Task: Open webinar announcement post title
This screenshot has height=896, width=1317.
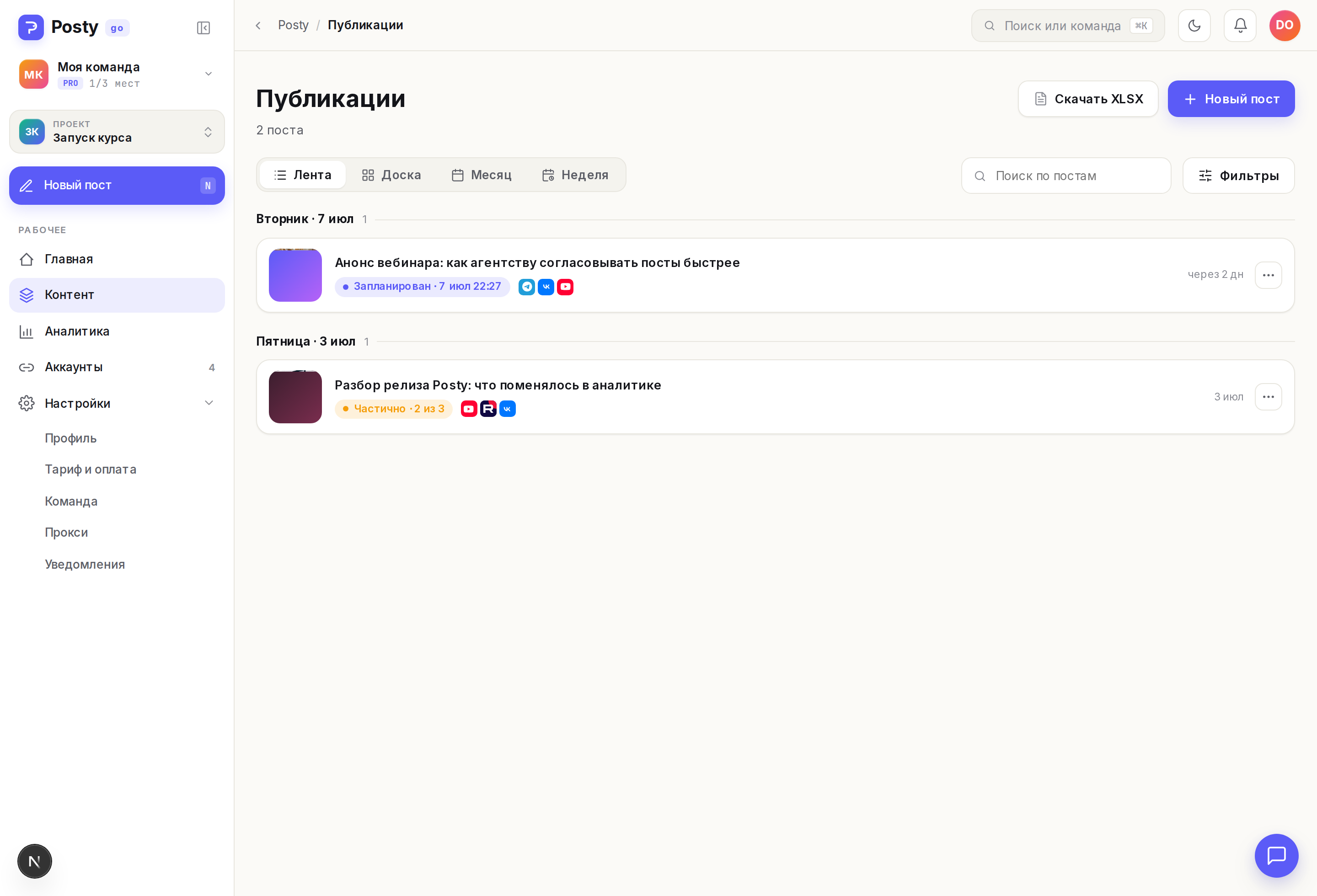Action: (537, 262)
